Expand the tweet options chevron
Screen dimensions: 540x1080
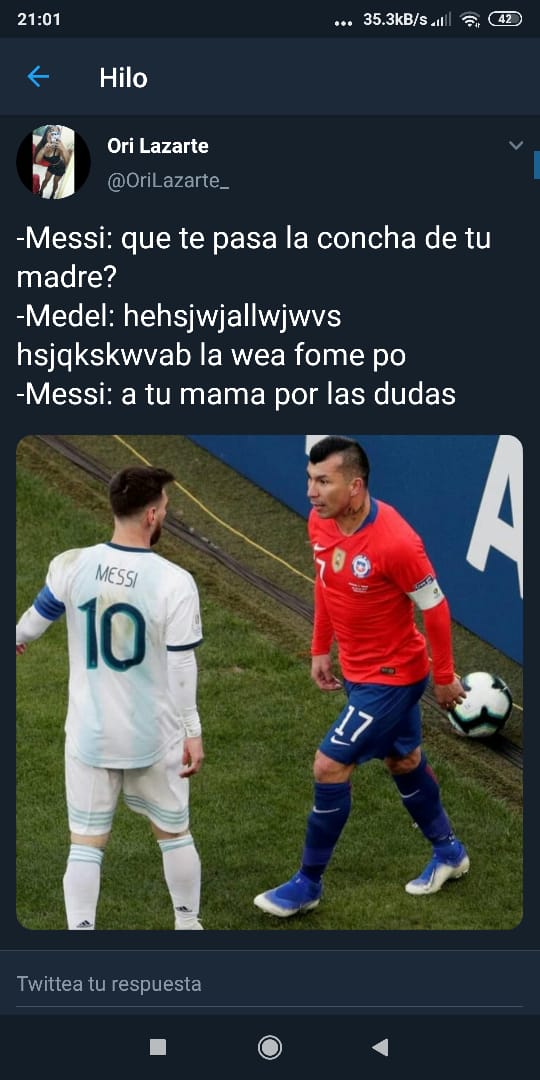click(516, 145)
